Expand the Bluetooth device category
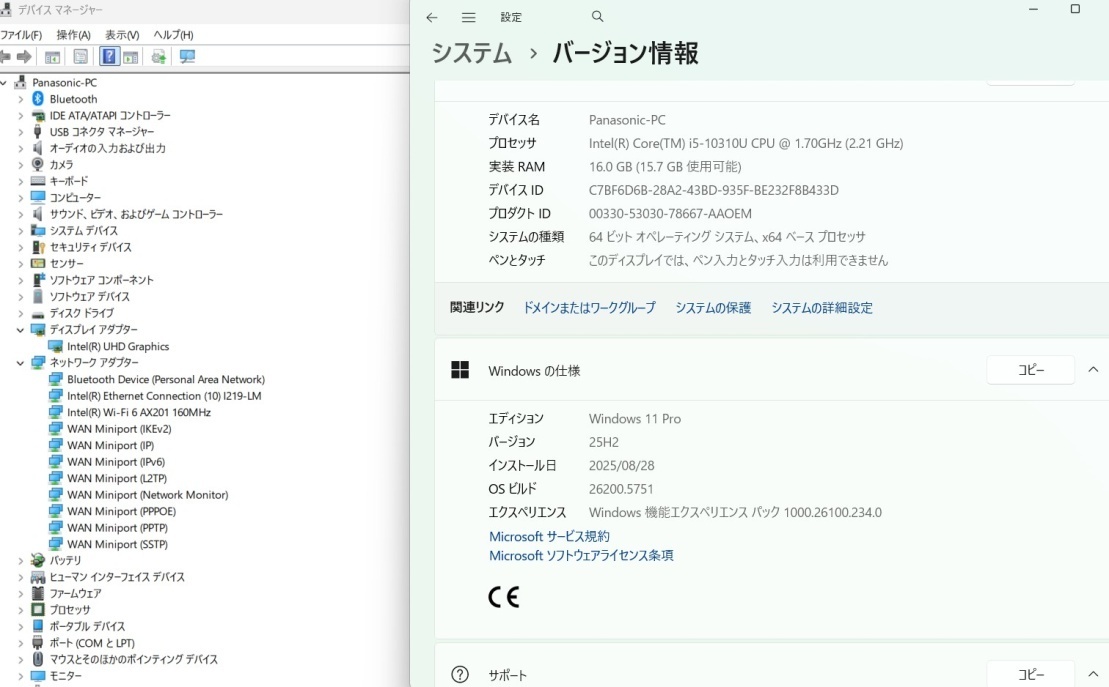The width and height of the screenshot is (1109, 687). 20,99
